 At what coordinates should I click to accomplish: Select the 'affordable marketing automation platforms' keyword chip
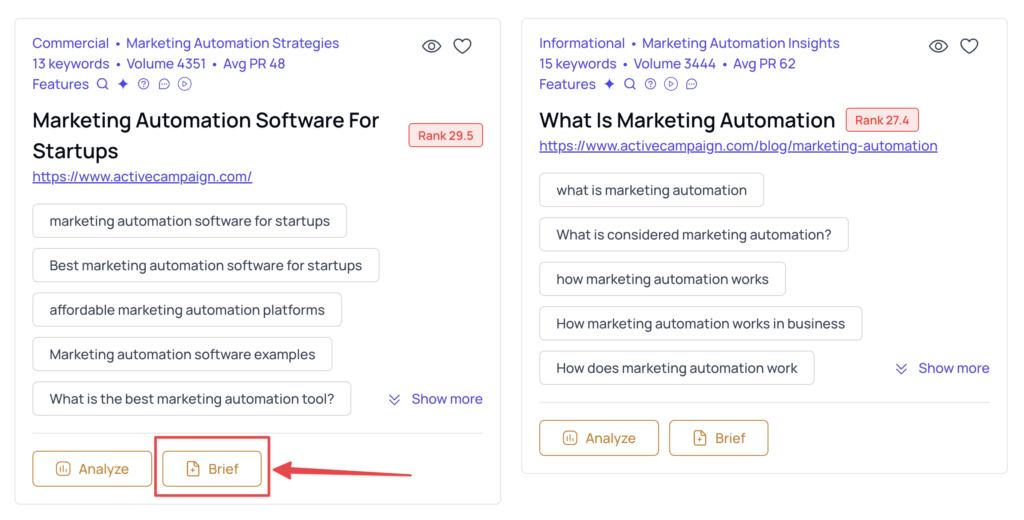tap(187, 310)
